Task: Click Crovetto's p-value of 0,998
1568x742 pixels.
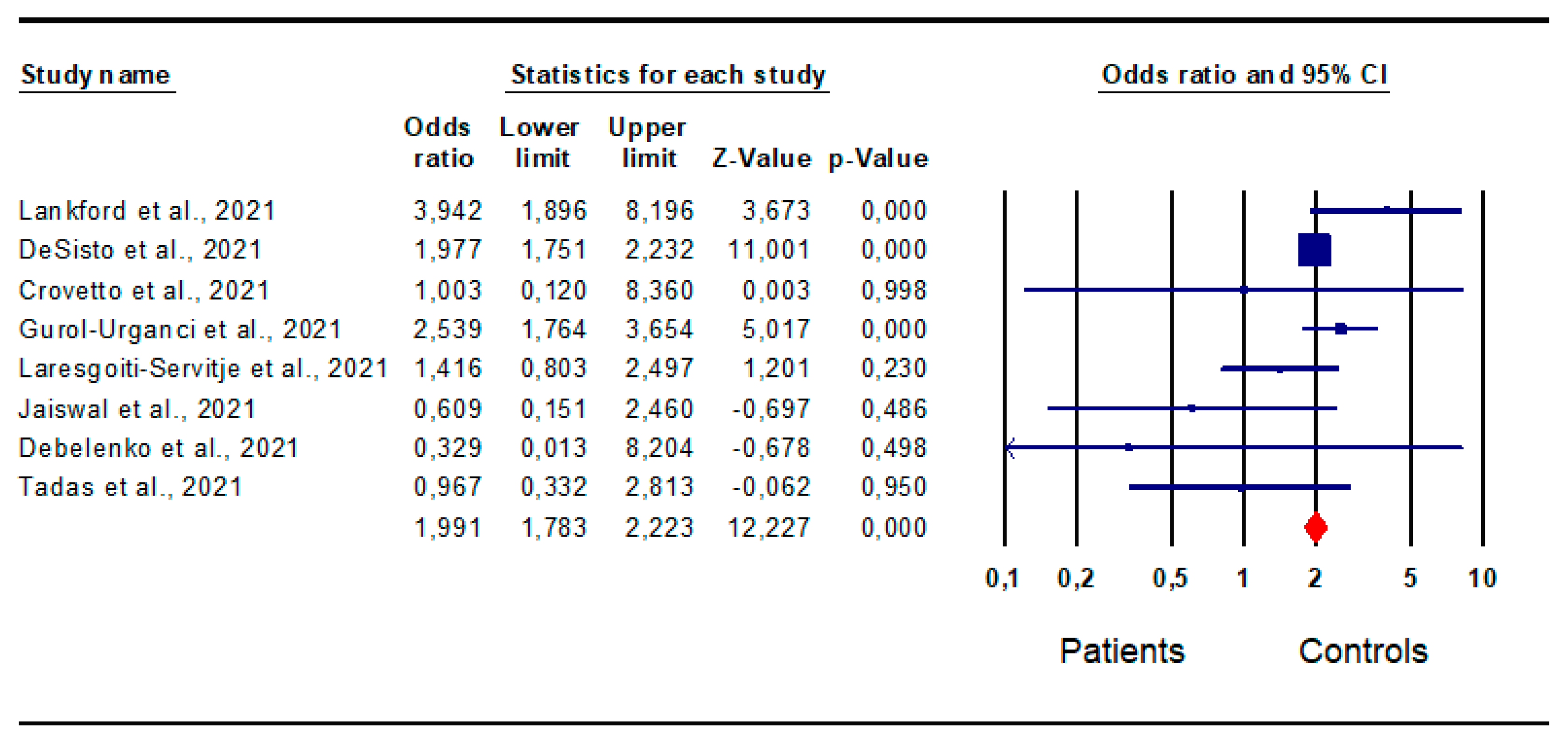Action: coord(893,290)
